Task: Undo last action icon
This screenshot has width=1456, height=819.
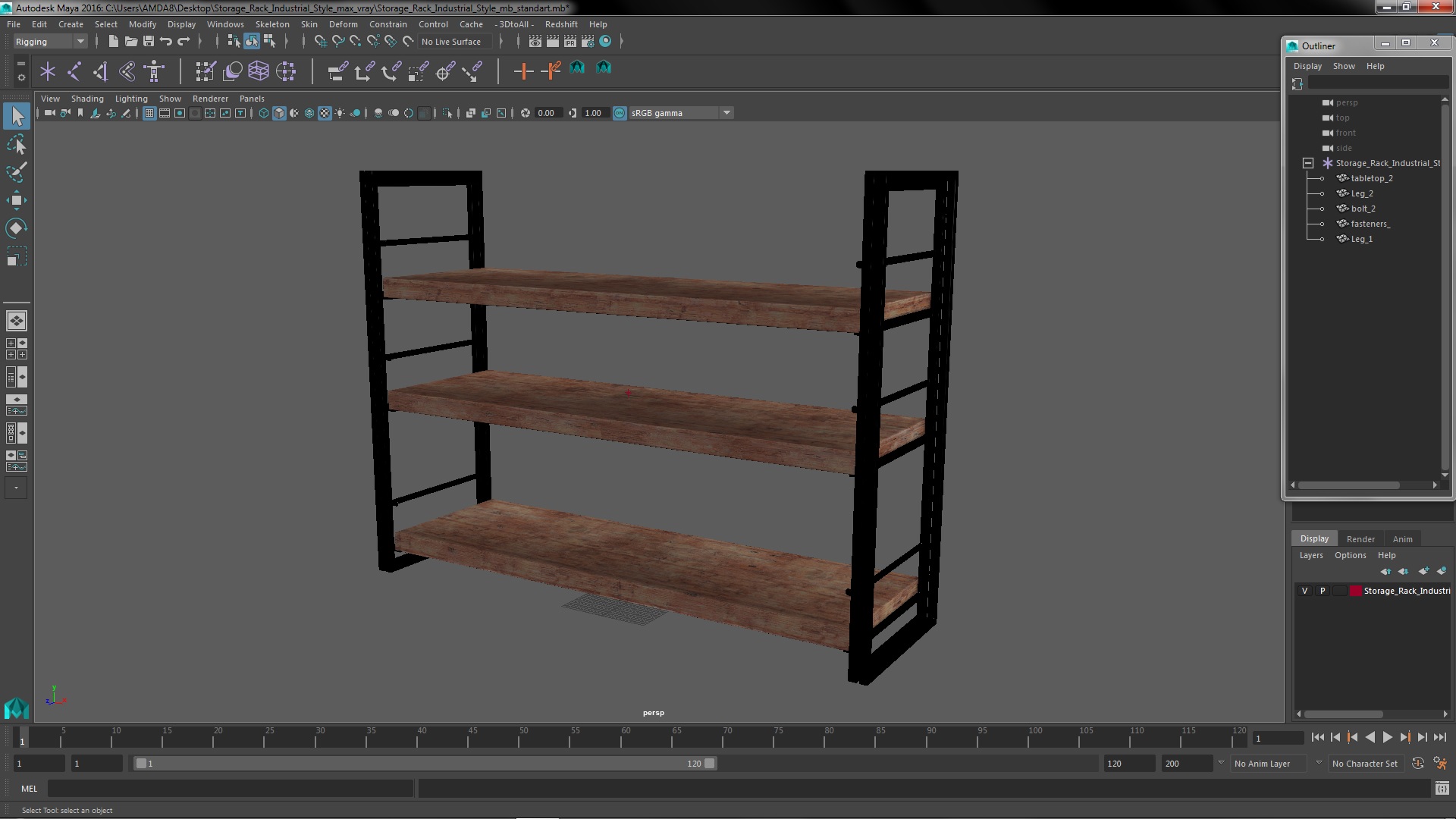Action: [x=165, y=42]
